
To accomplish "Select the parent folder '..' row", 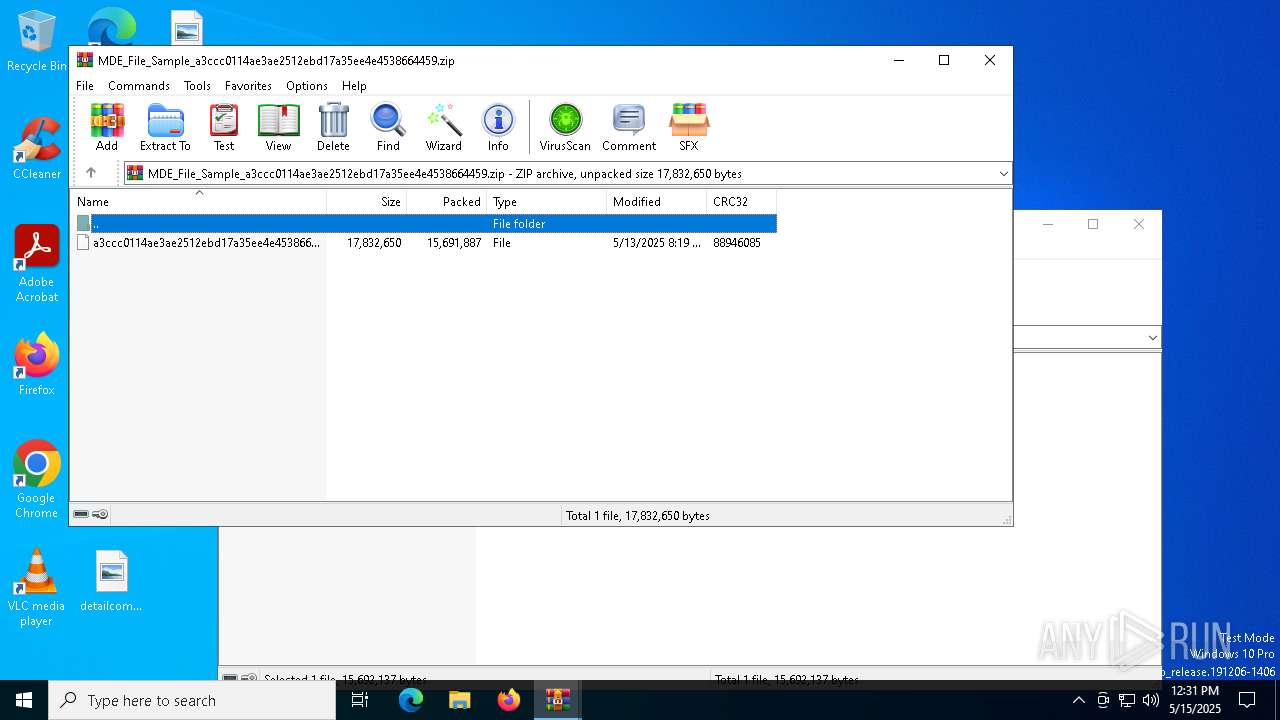I will 424,223.
